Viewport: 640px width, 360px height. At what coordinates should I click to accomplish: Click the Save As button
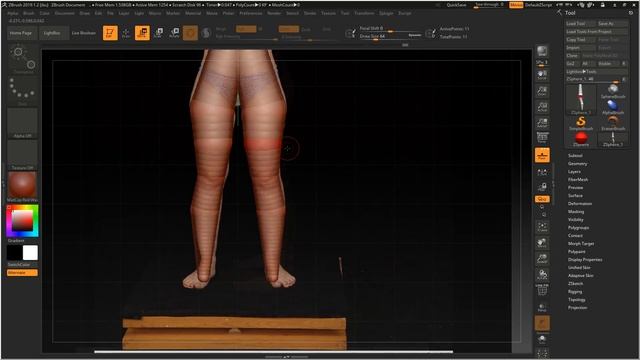coord(612,24)
